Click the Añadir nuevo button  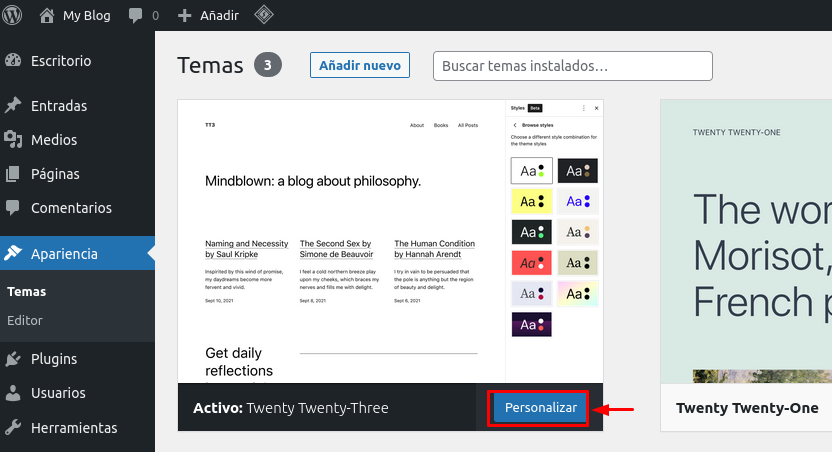click(360, 65)
